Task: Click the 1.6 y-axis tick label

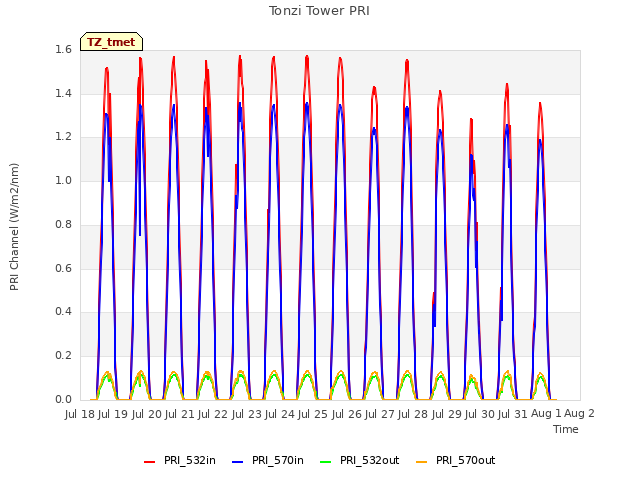Action: click(x=63, y=50)
